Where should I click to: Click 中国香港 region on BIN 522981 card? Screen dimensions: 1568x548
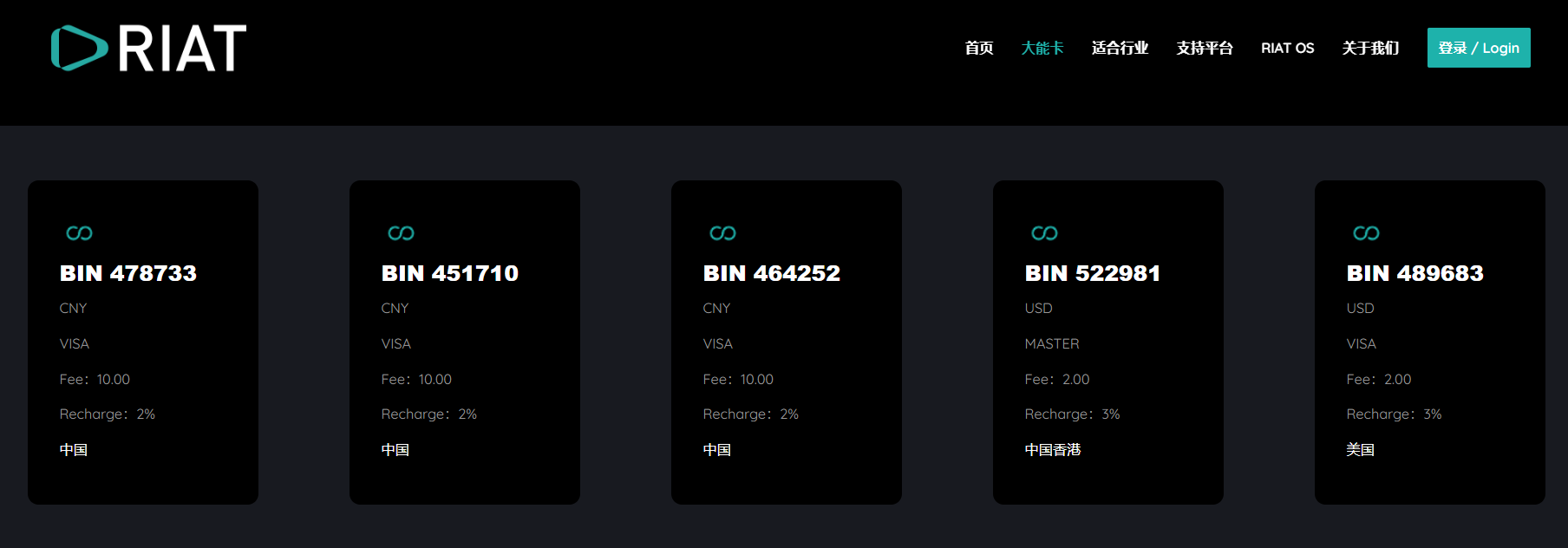point(1053,450)
